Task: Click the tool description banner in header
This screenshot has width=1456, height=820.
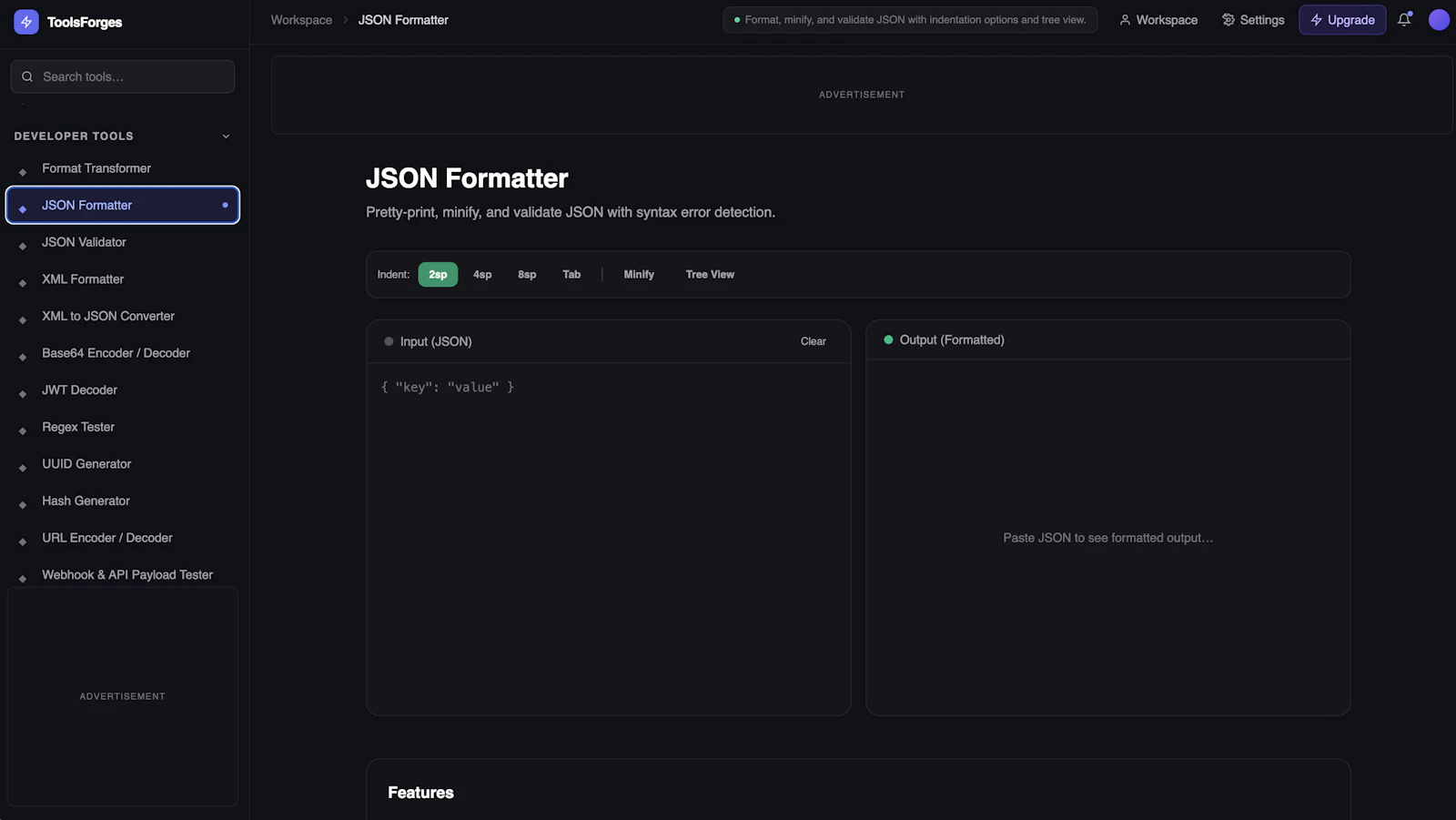Action: pyautogui.click(x=910, y=20)
